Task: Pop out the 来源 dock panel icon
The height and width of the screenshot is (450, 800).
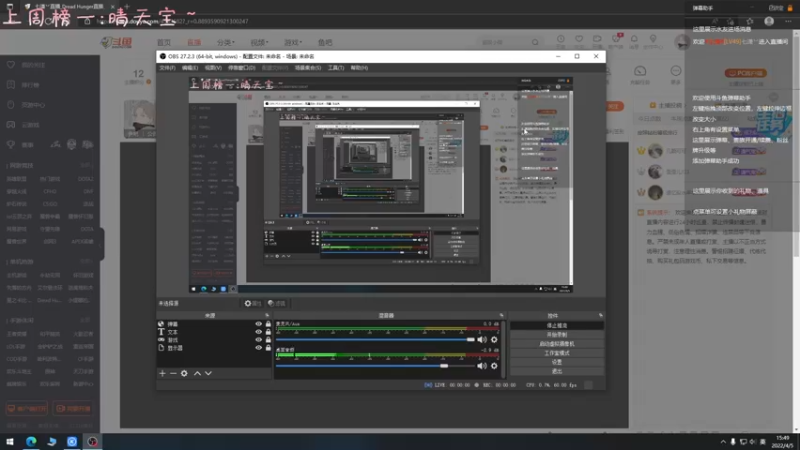Action: [x=267, y=315]
